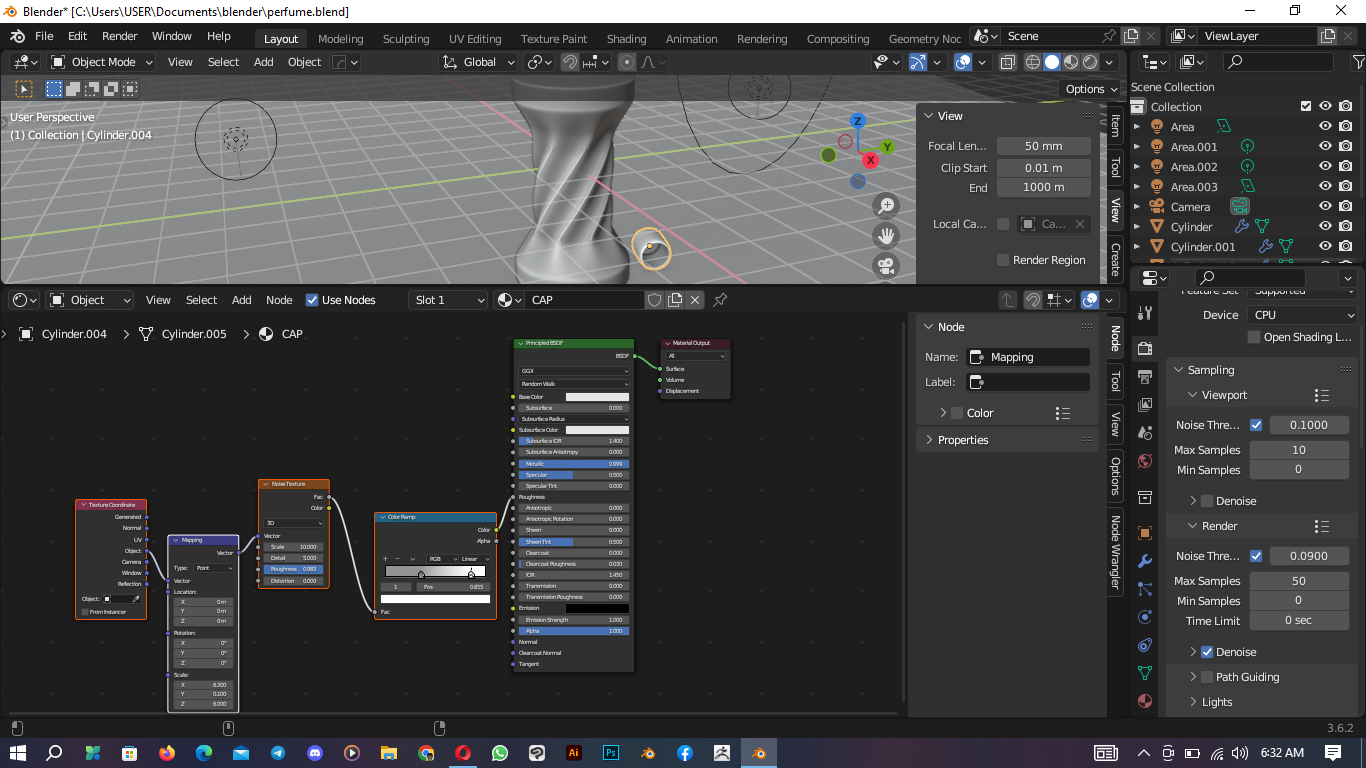Viewport: 1366px width, 768px height.
Task: Click the blue Z axis gizmo ball
Action: pyautogui.click(x=857, y=121)
